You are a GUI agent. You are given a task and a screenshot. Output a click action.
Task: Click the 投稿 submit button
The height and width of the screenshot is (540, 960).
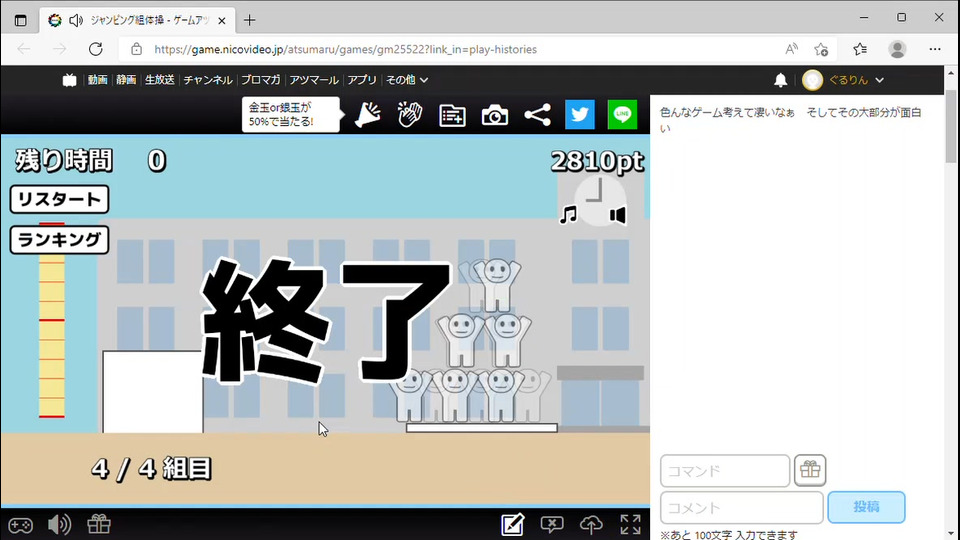866,507
